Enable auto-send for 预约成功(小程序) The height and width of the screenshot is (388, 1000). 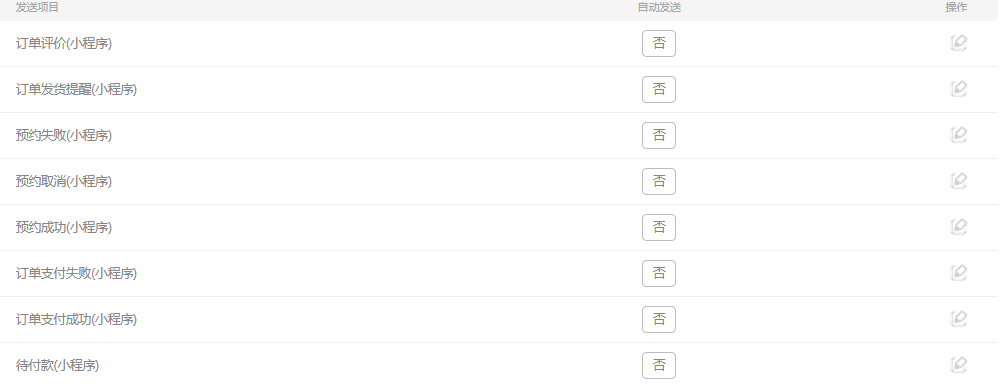click(x=659, y=227)
